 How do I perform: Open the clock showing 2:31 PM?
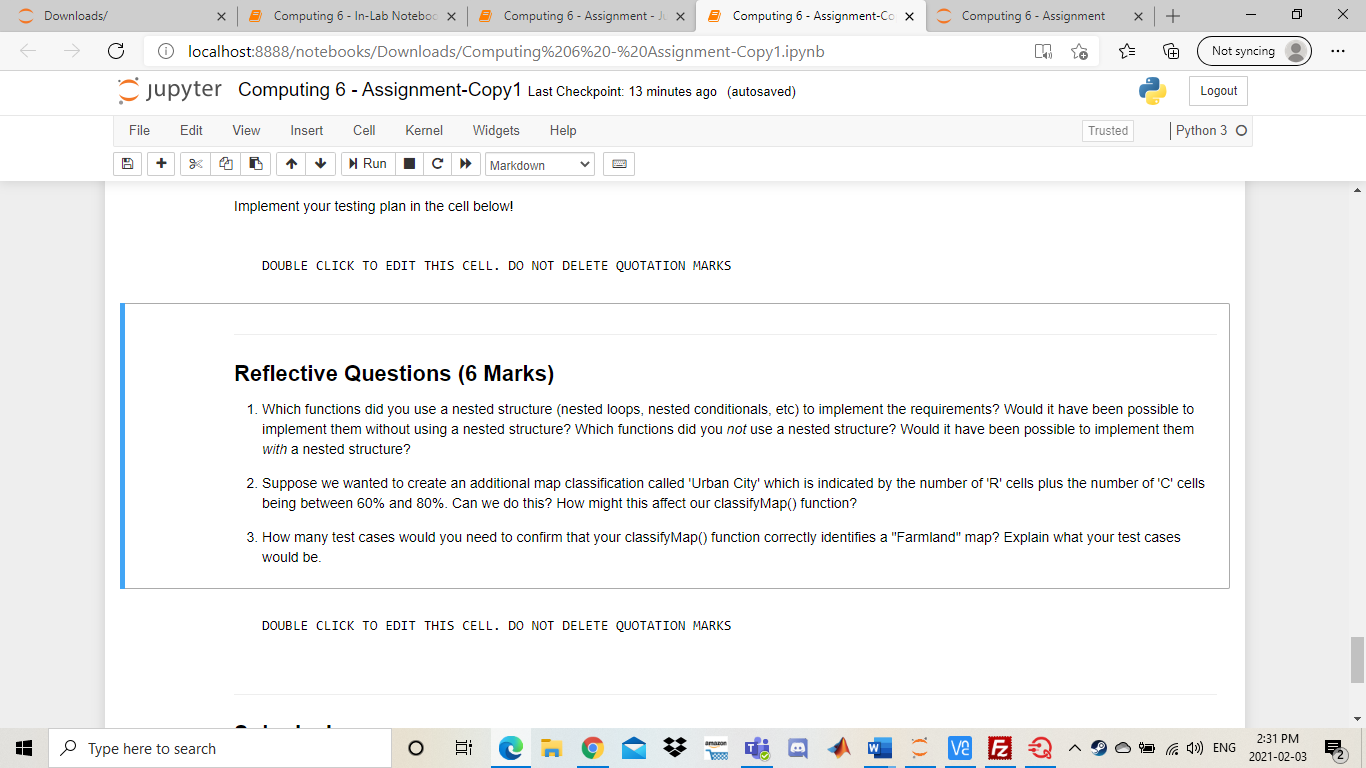point(1278,748)
